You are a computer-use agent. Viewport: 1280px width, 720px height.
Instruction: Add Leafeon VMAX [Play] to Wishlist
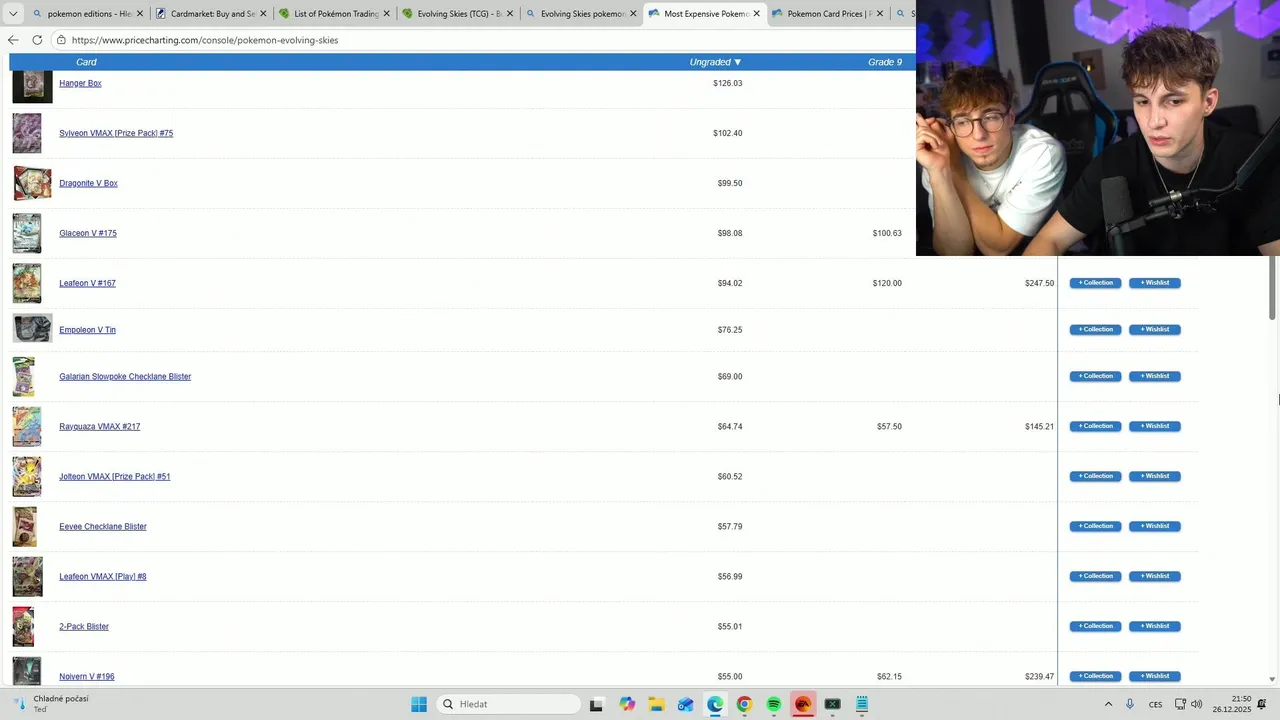[1155, 577]
